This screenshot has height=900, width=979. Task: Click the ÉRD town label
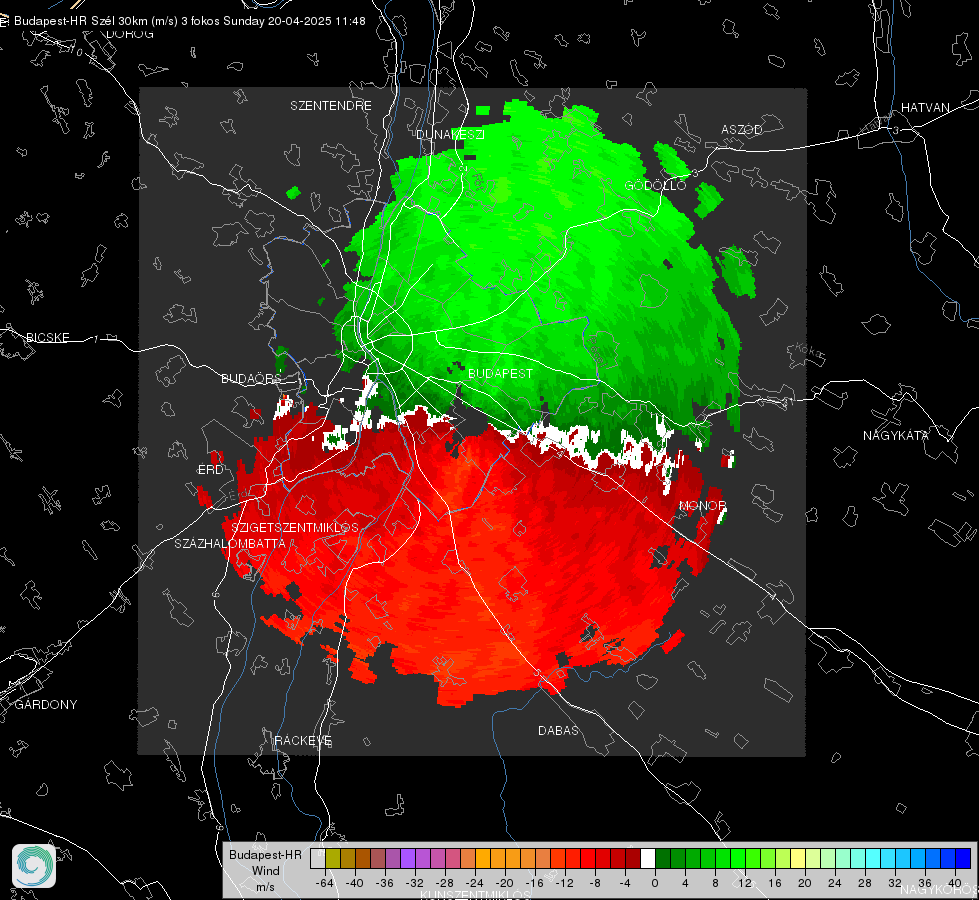point(210,470)
